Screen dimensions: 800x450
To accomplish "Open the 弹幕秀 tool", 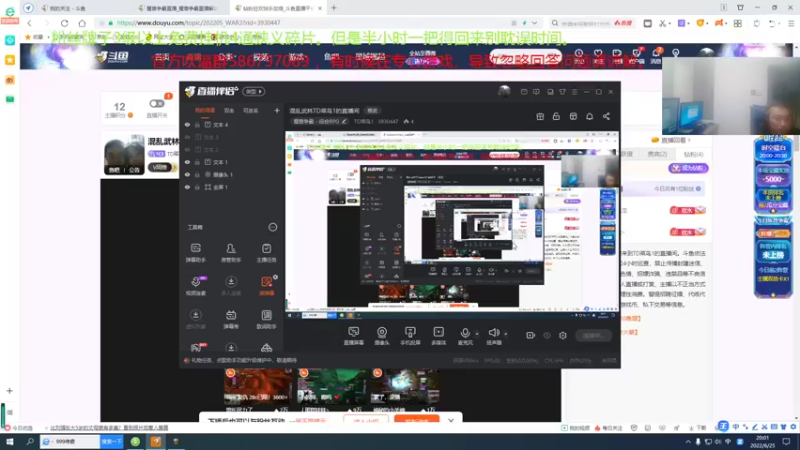I will tap(231, 318).
